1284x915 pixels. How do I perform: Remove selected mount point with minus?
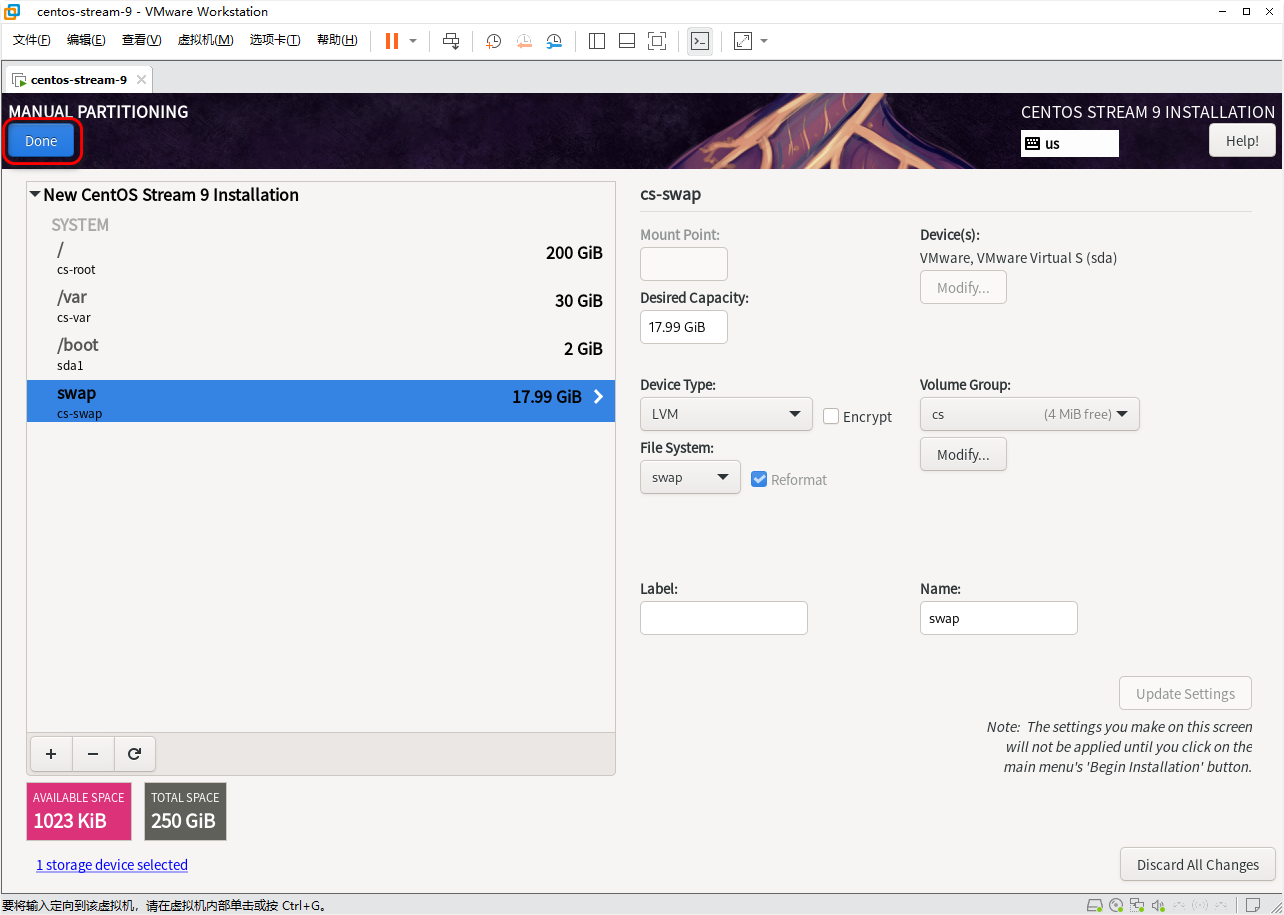[93, 754]
